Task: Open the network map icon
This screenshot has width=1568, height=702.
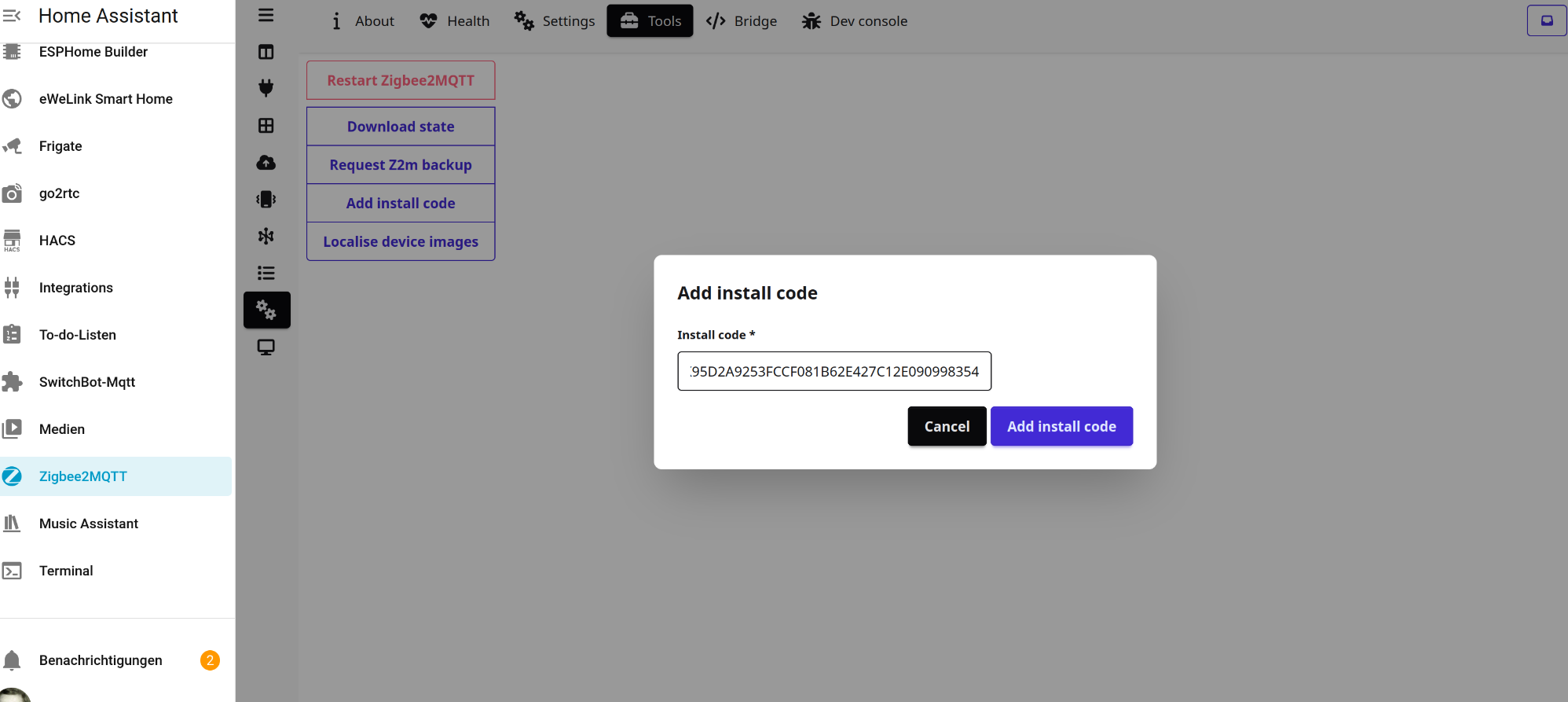Action: tap(266, 236)
